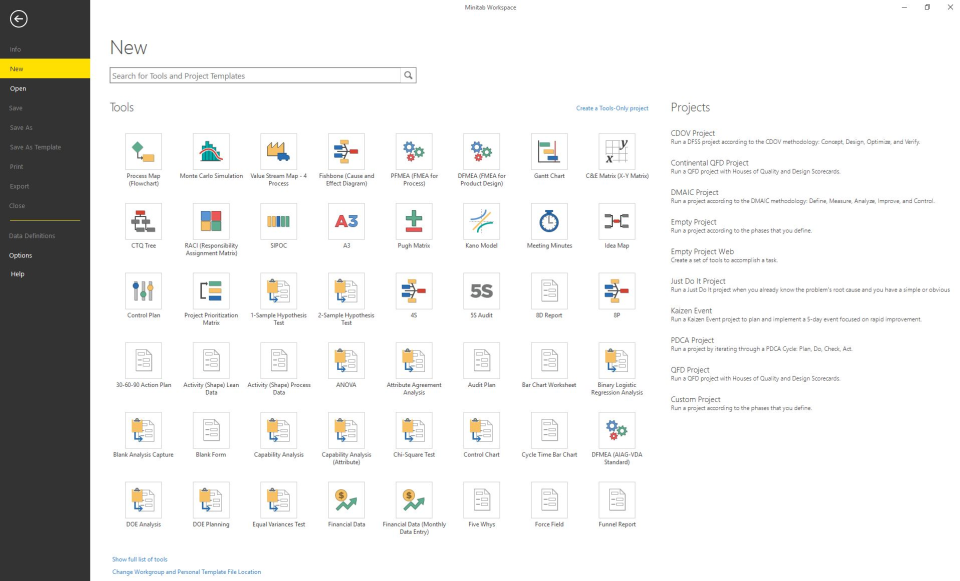
Task: Select the CTQ Tree tool
Action: click(x=143, y=222)
